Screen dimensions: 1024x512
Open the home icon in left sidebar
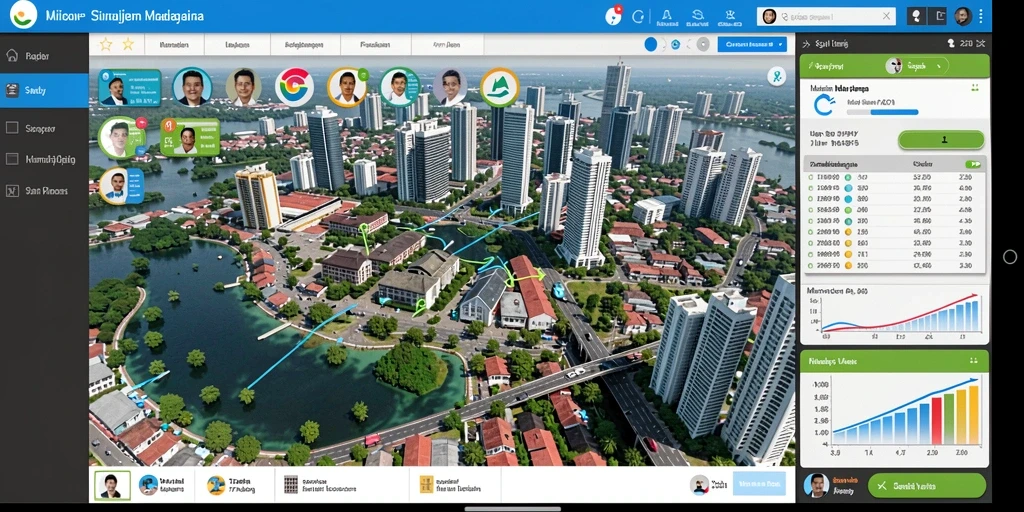[12, 56]
